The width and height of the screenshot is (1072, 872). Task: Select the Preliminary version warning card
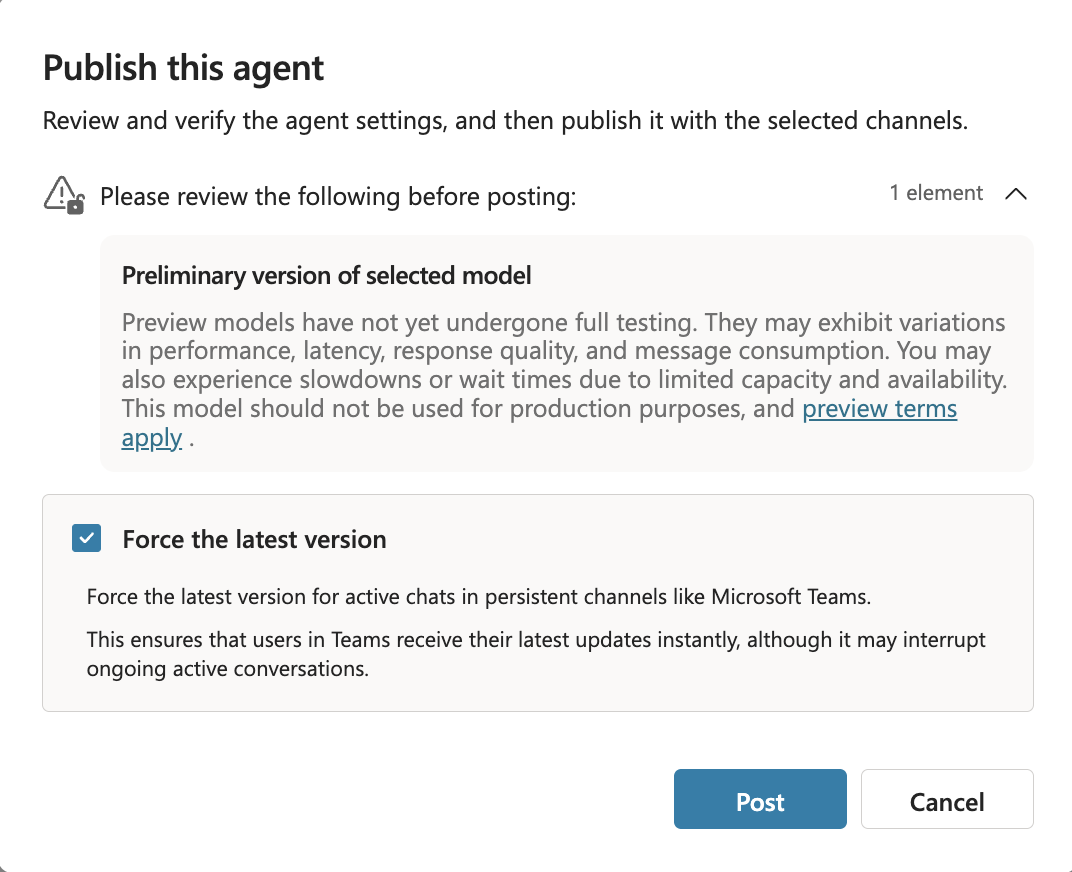click(566, 352)
